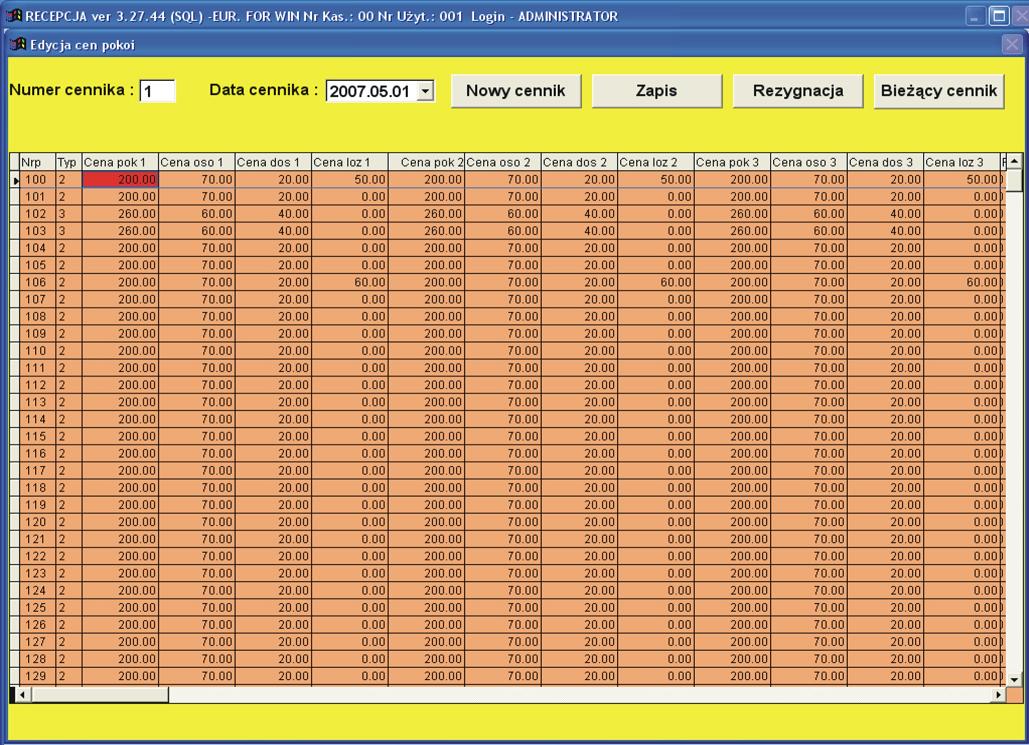The image size is (1029, 745).
Task: Click Cena pok 1 cell for room 112
Action: [120, 385]
